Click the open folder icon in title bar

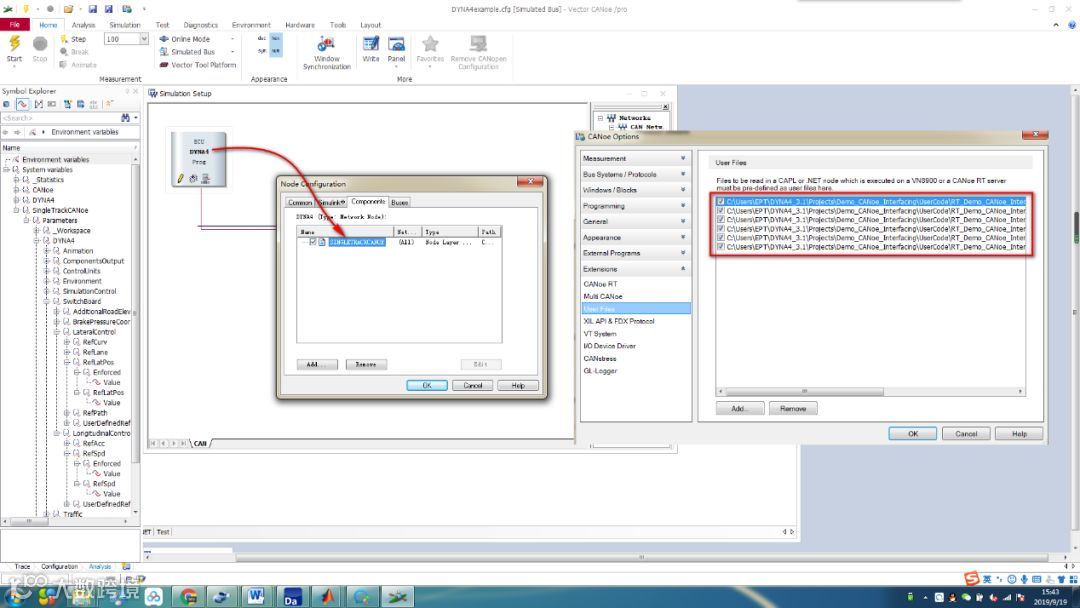pyautogui.click(x=68, y=9)
